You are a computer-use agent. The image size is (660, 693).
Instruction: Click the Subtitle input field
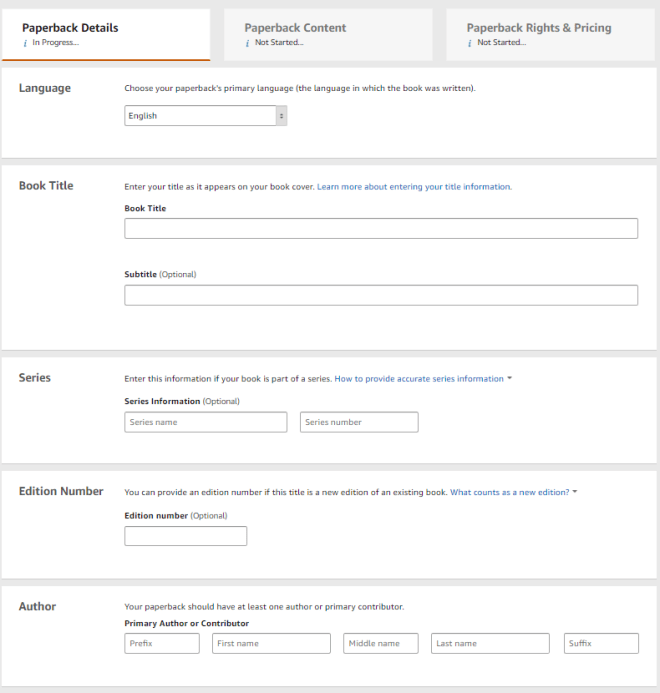380,295
